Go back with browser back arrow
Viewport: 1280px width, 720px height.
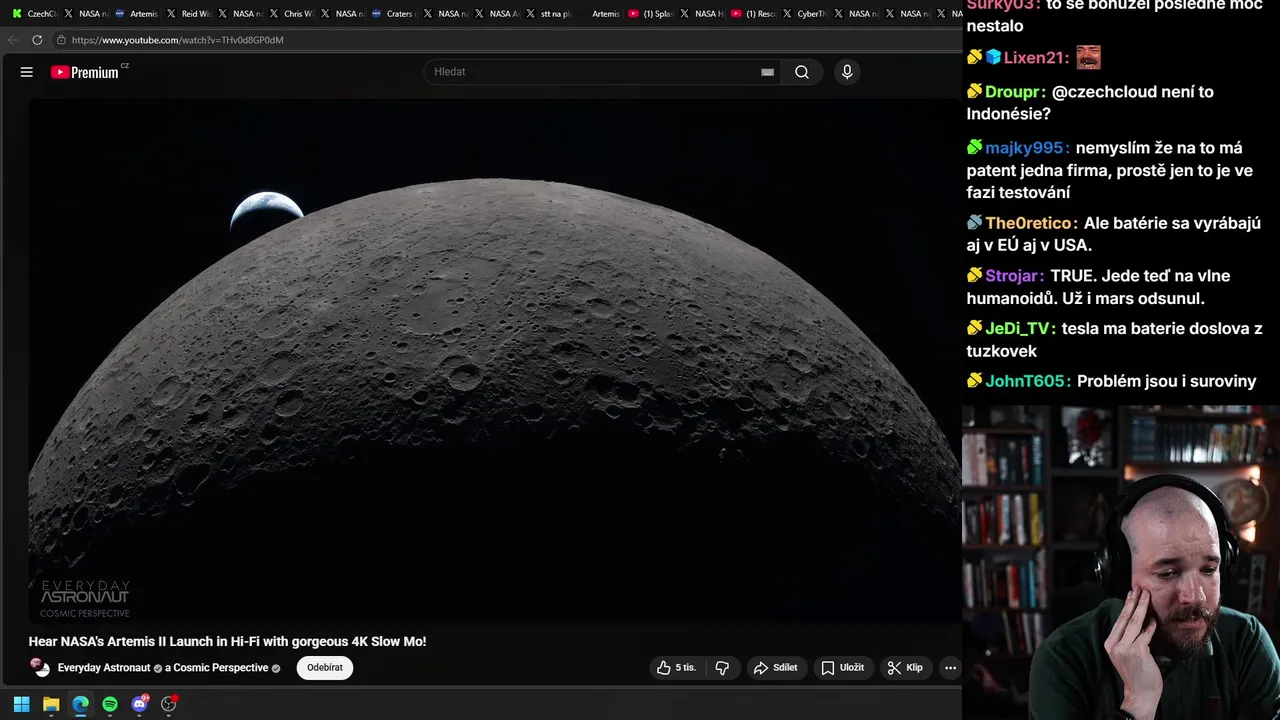tap(12, 40)
